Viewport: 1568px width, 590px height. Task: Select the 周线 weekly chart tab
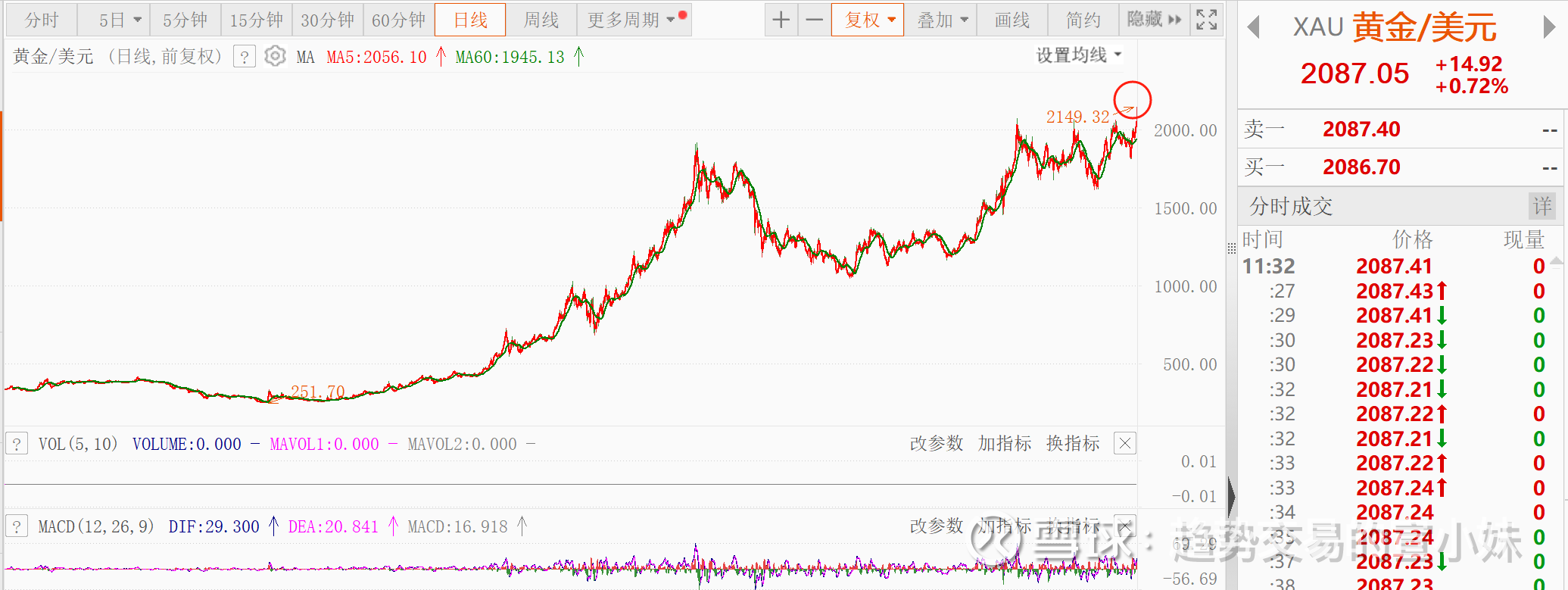point(541,20)
